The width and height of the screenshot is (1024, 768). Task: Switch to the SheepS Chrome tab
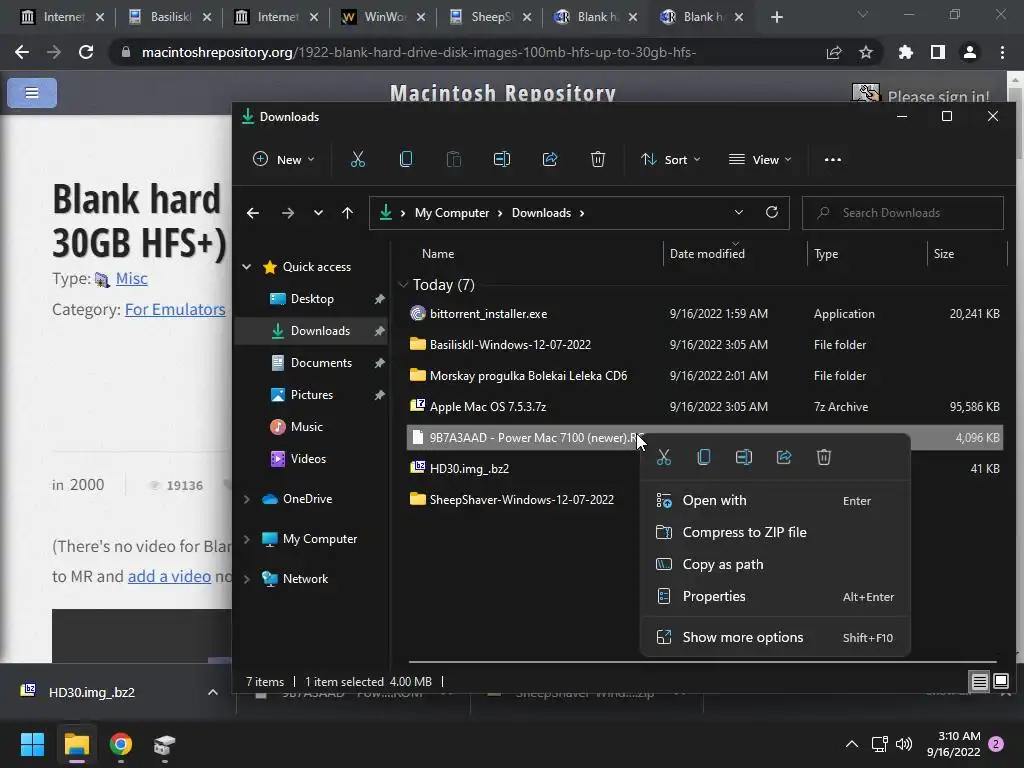tap(491, 17)
